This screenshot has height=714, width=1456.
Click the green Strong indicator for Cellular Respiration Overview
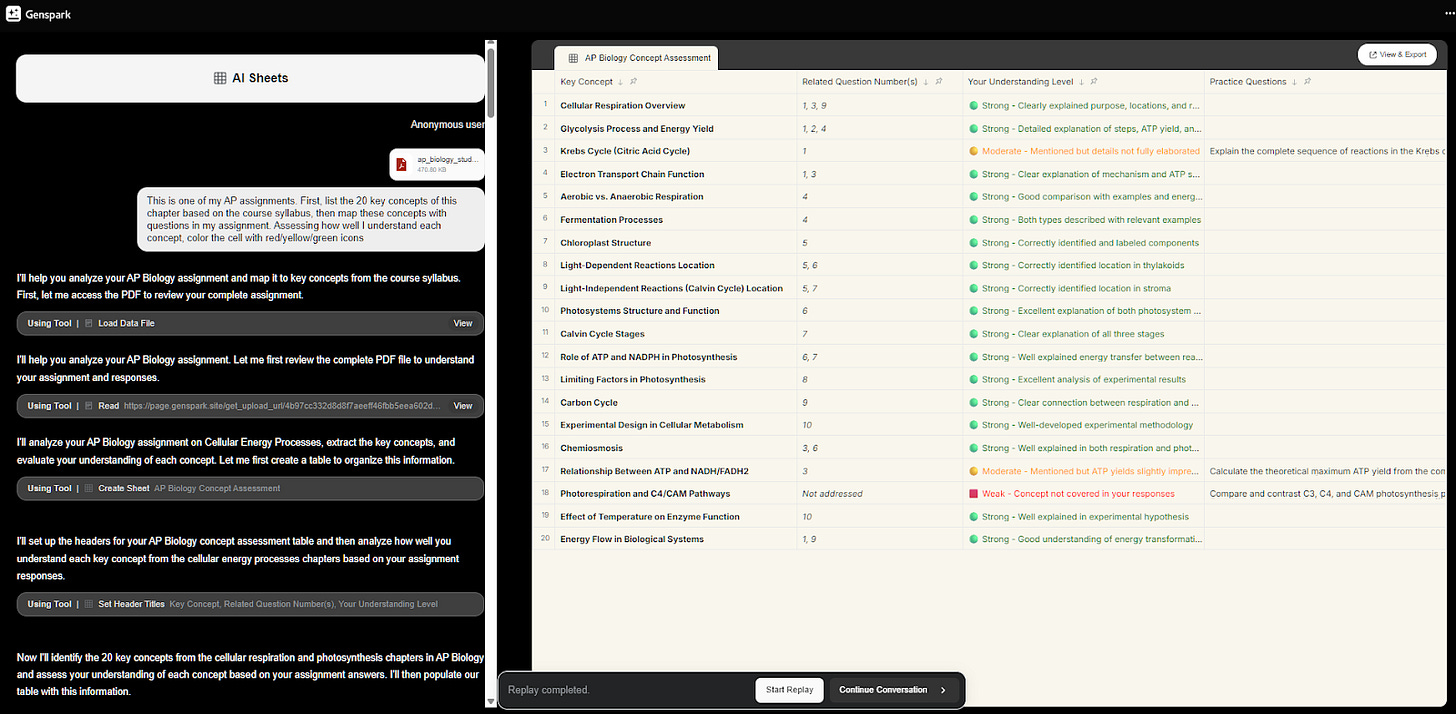pos(973,105)
